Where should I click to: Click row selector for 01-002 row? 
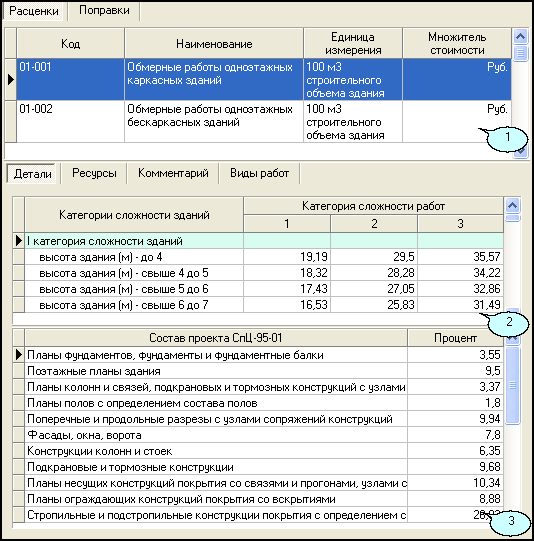[10, 121]
